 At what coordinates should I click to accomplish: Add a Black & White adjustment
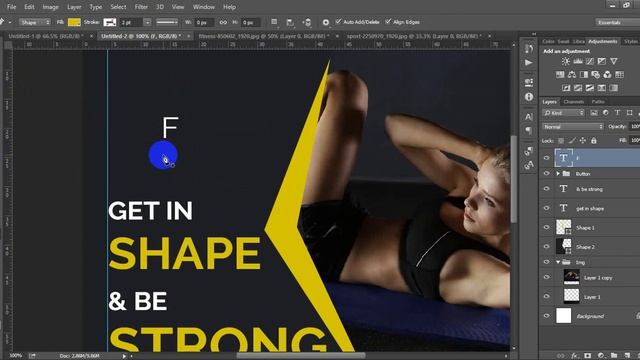[584, 75]
